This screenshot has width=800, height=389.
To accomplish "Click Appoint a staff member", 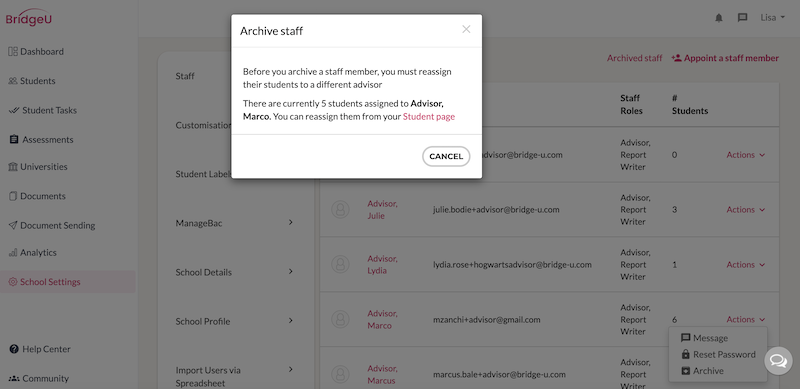I will [725, 58].
